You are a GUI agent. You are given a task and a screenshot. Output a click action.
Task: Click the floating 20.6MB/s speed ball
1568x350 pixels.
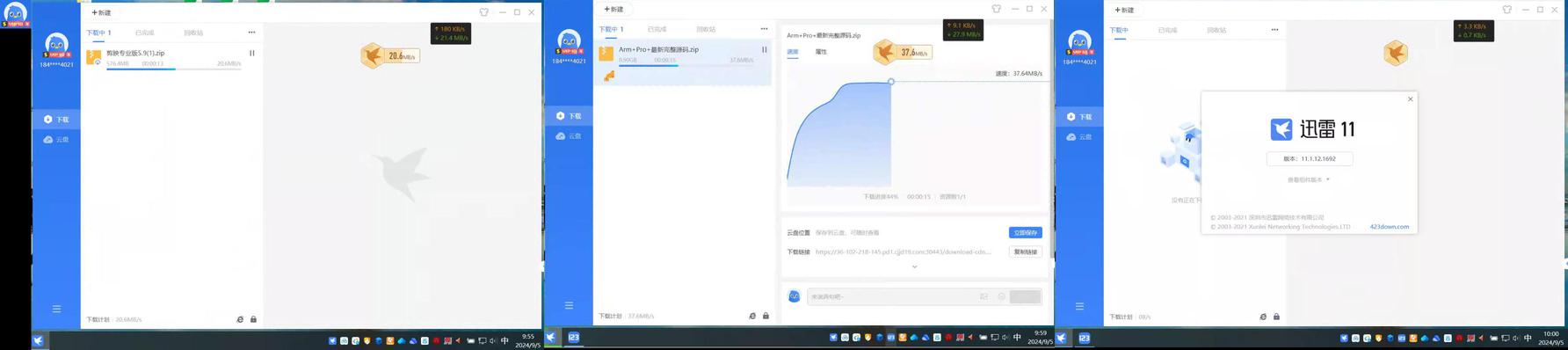(389, 55)
